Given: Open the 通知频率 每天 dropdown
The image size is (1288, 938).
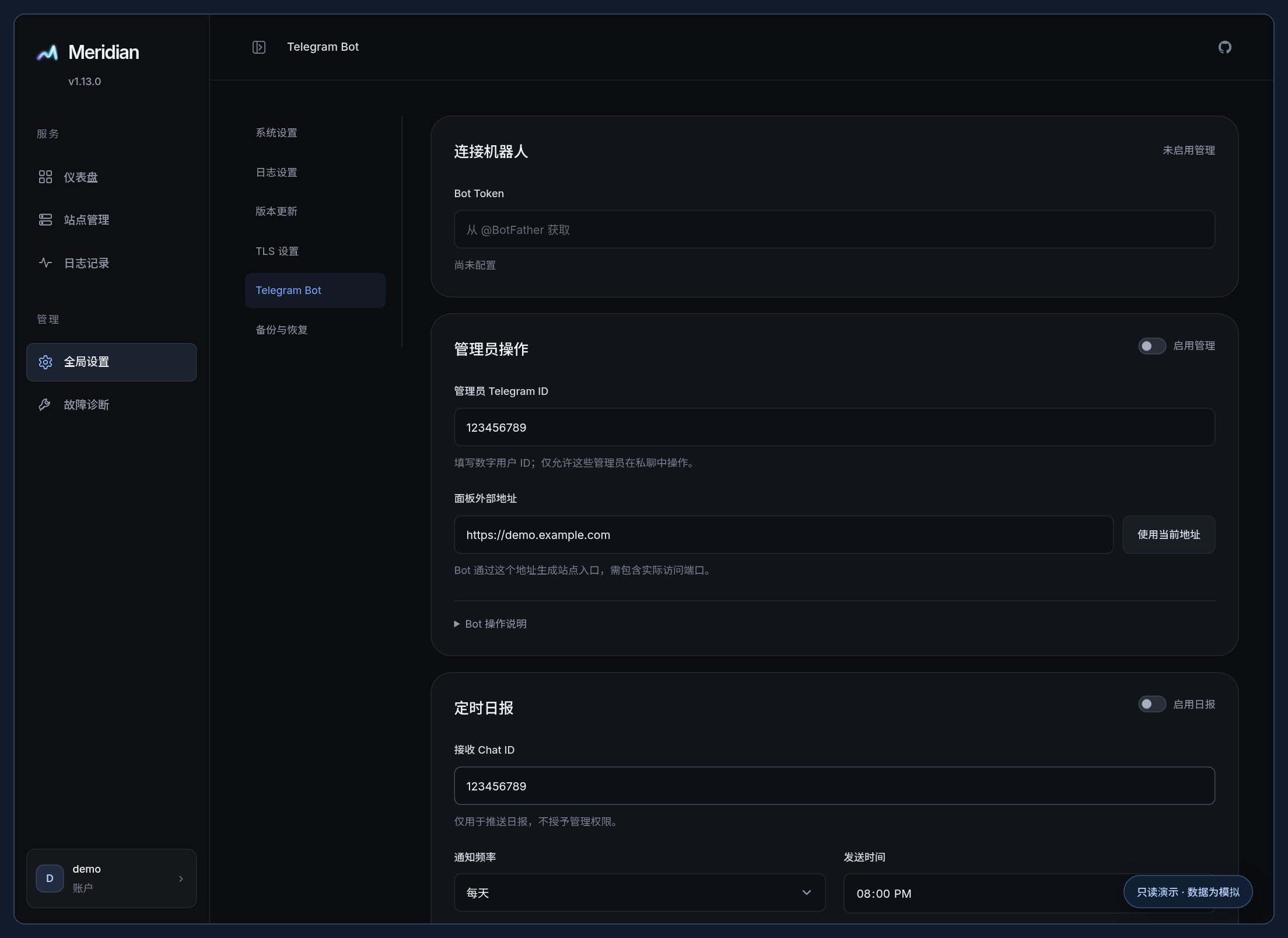Looking at the screenshot, I should [640, 892].
